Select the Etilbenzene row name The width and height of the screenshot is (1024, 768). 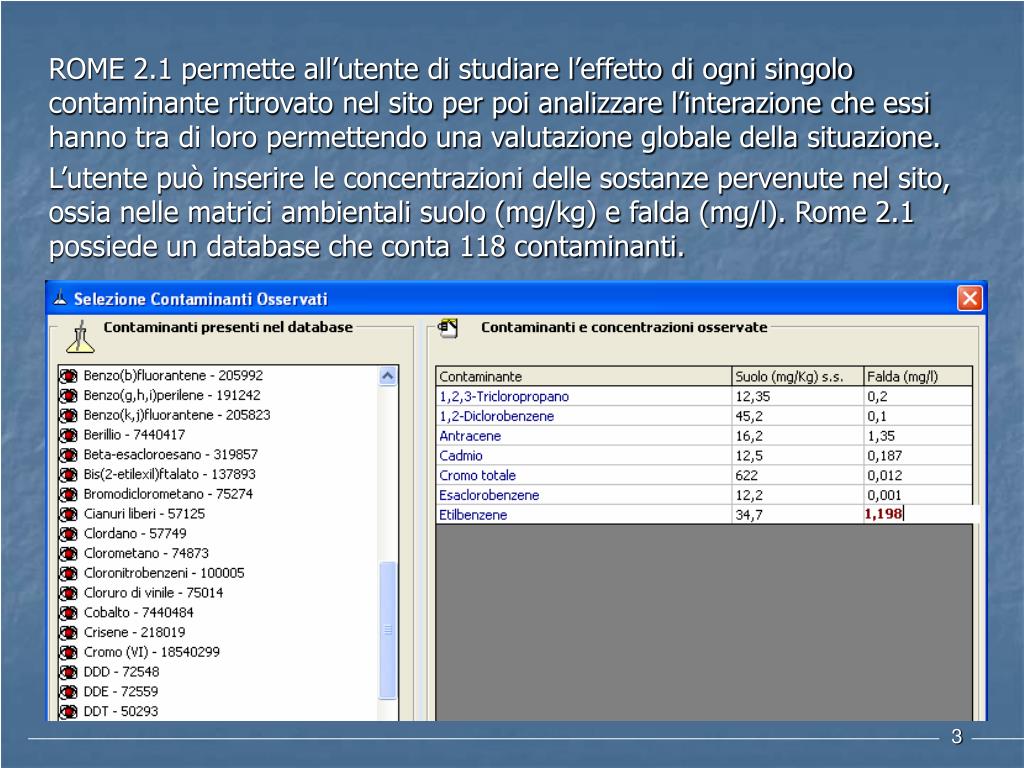[x=473, y=515]
